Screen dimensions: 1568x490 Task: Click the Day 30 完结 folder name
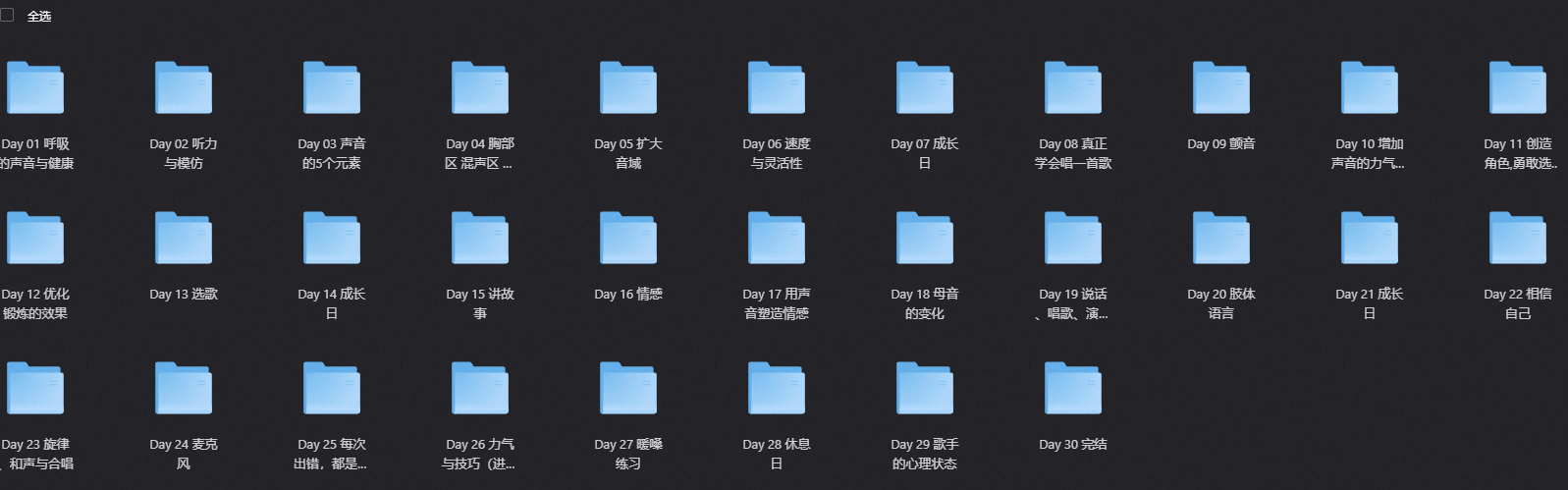[1073, 444]
